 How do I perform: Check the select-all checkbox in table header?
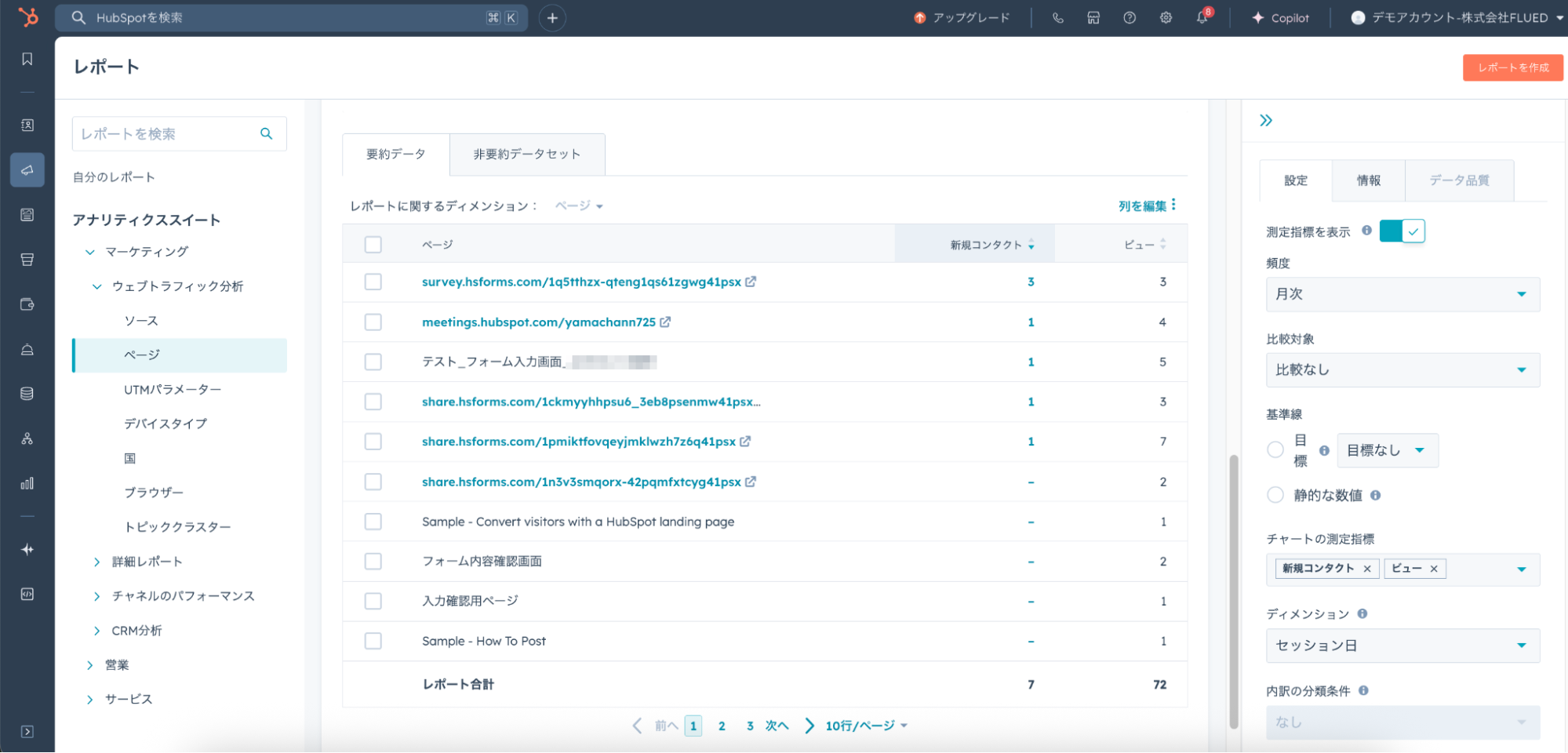coord(373,245)
